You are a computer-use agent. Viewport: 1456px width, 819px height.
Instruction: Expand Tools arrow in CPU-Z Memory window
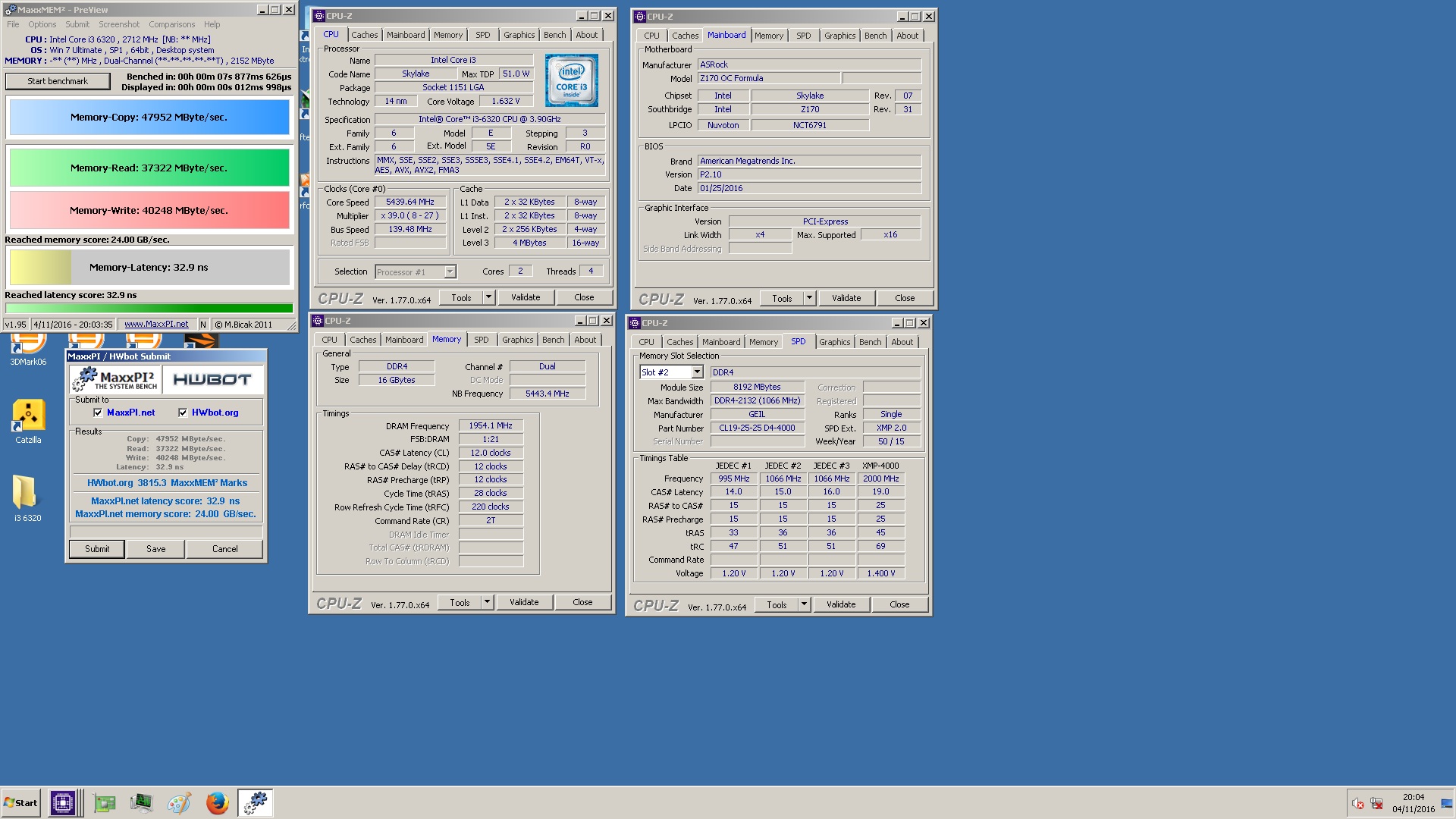pos(487,602)
